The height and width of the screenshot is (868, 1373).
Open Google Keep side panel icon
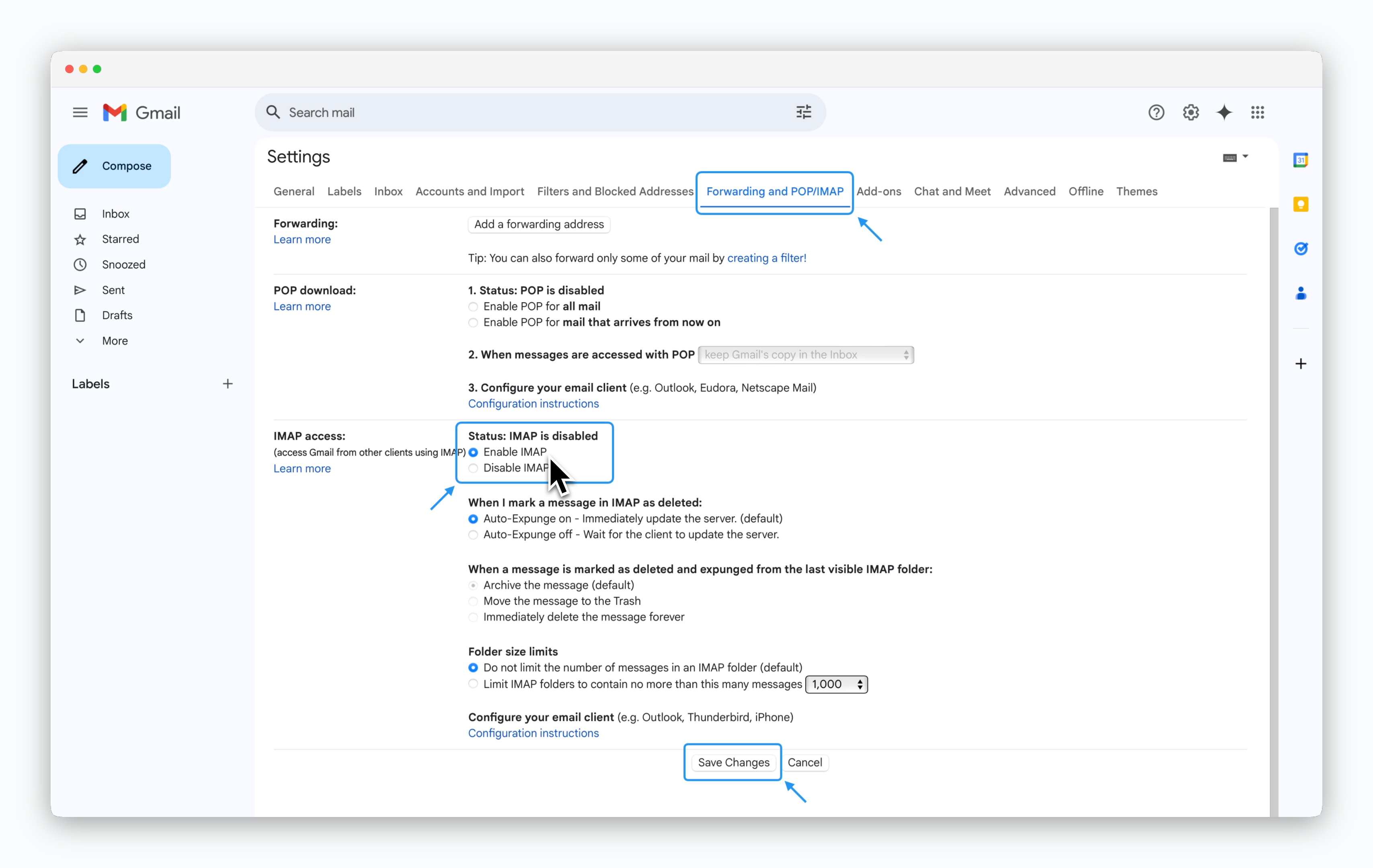[1301, 204]
